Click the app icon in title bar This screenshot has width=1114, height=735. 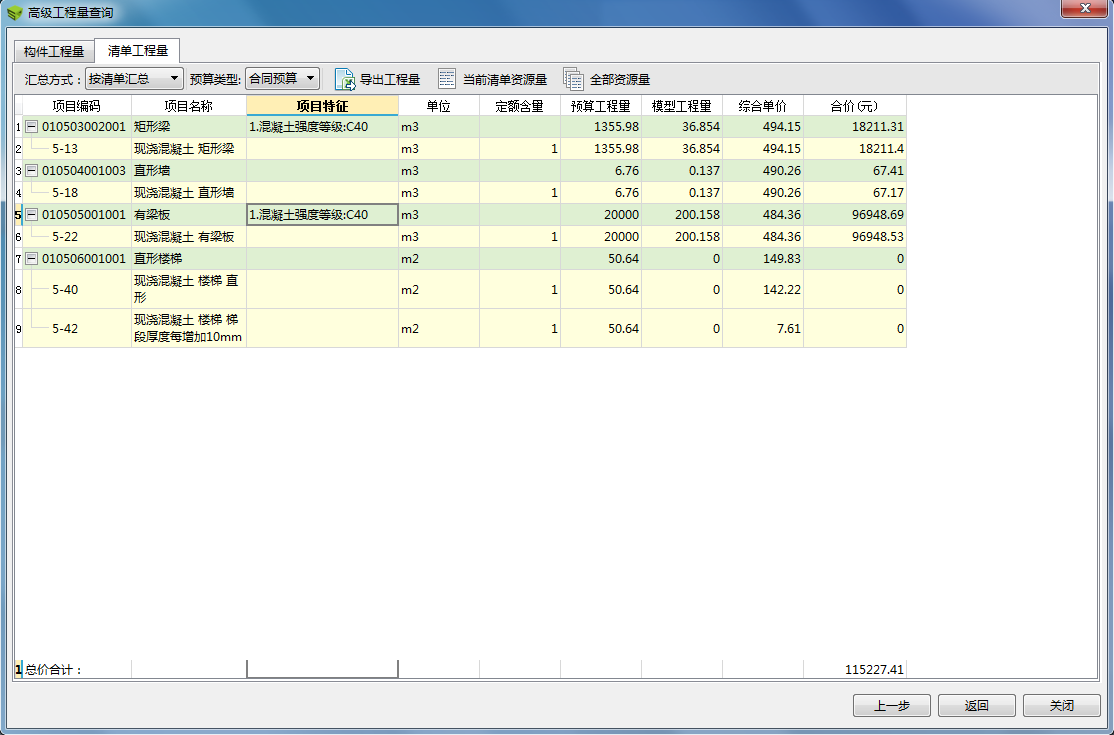point(14,13)
